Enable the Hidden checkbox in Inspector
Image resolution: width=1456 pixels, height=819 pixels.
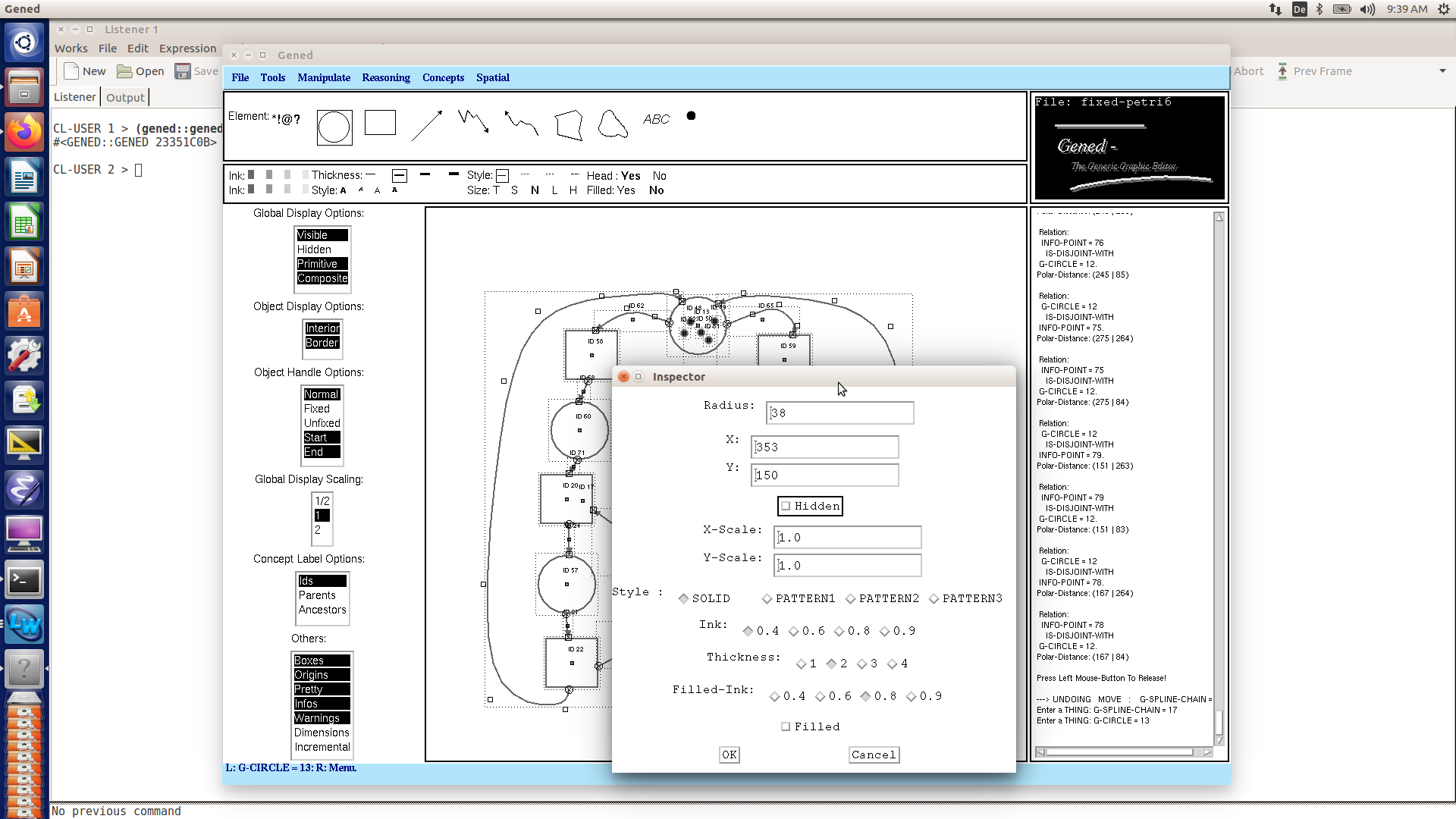coord(786,506)
